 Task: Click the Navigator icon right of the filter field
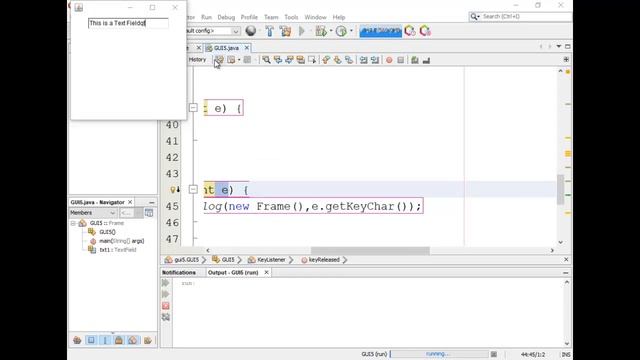pos(149,213)
